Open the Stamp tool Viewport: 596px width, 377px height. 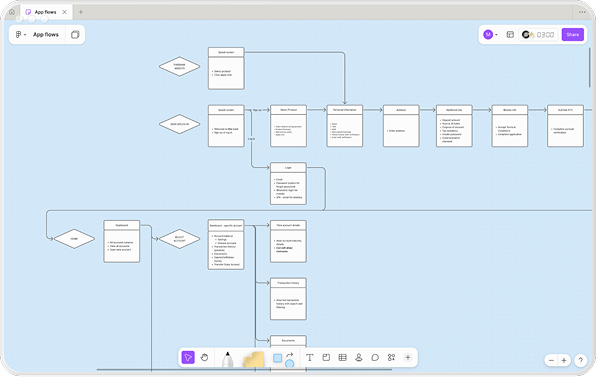pos(358,357)
